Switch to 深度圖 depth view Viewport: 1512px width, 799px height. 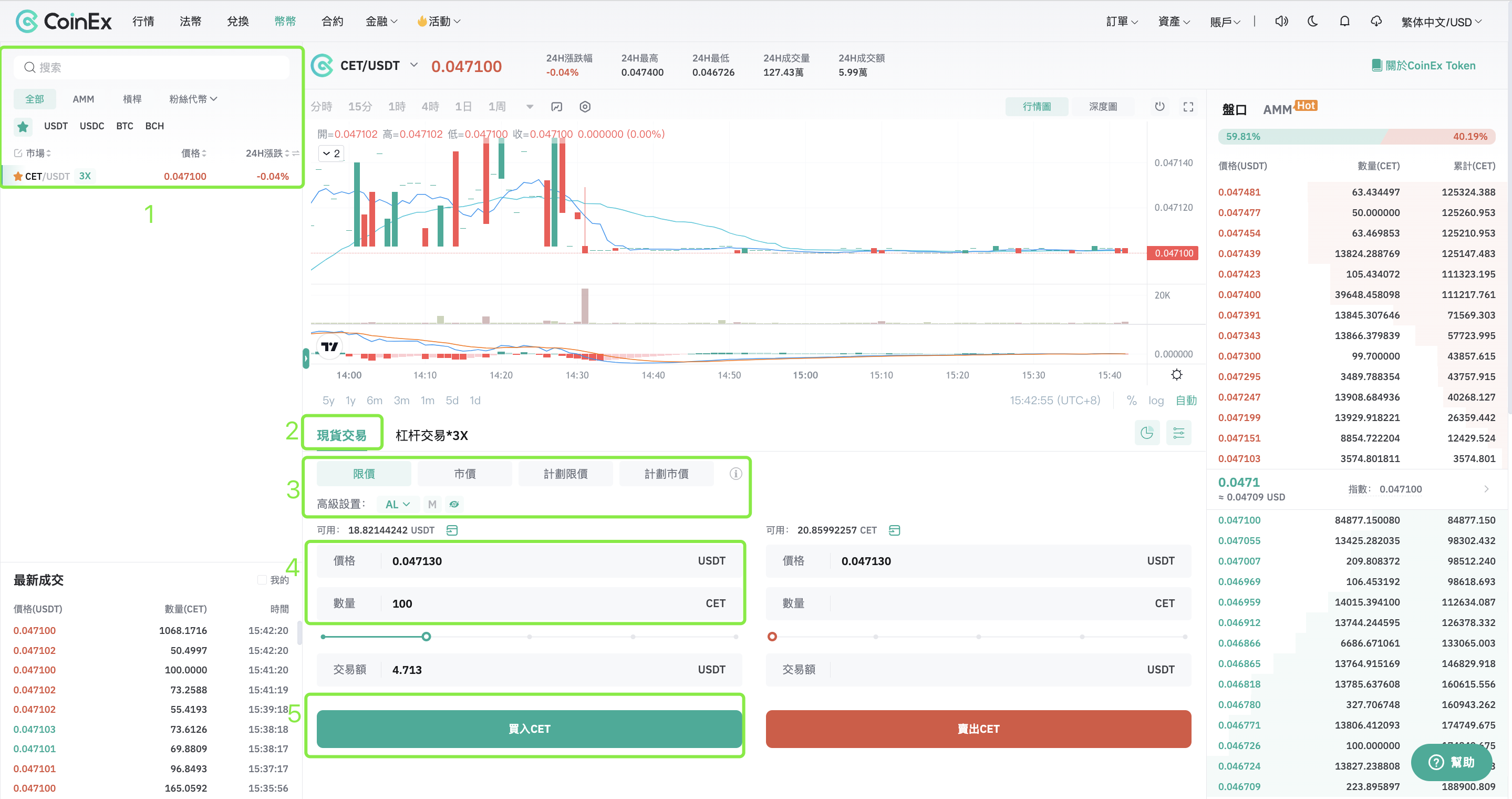tap(1103, 107)
